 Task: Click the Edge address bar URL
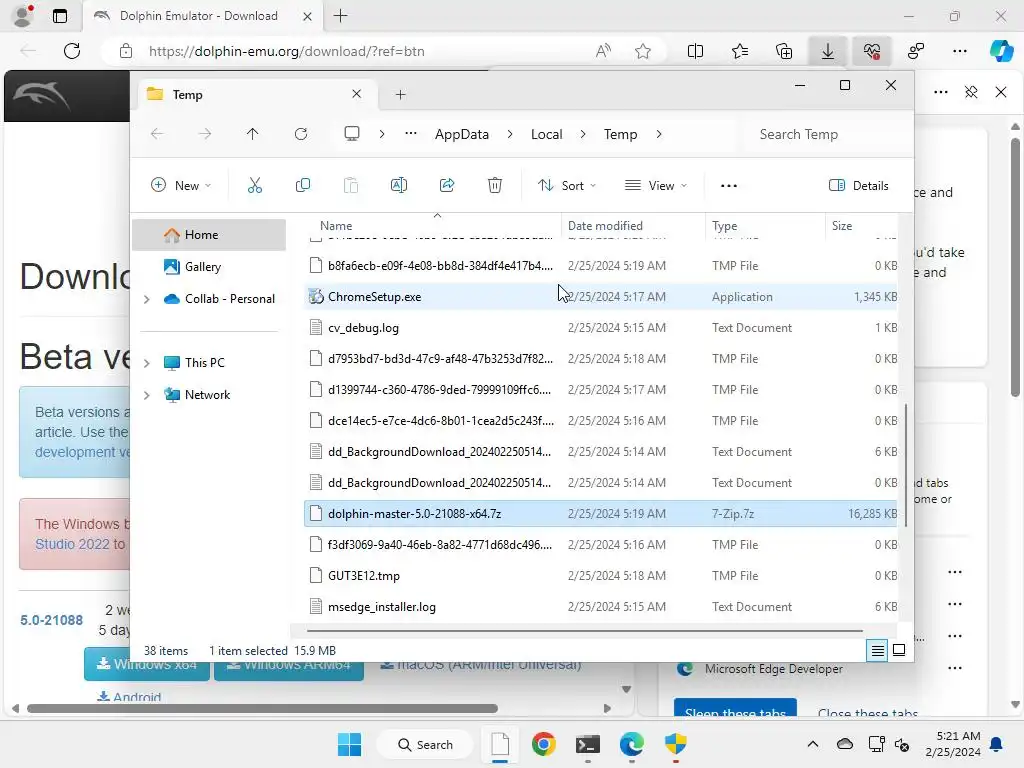(x=286, y=51)
